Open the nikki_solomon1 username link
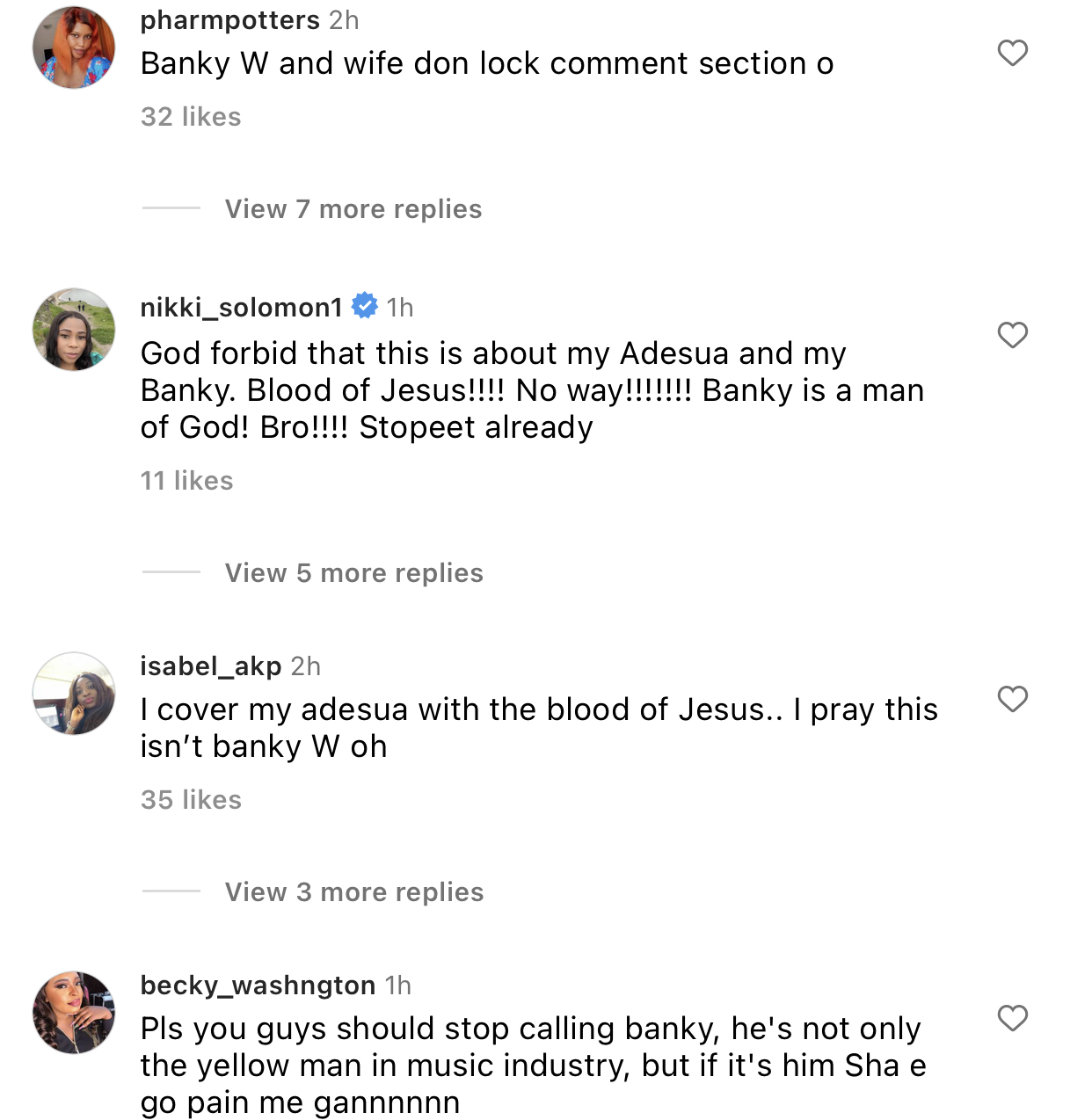 click(241, 307)
